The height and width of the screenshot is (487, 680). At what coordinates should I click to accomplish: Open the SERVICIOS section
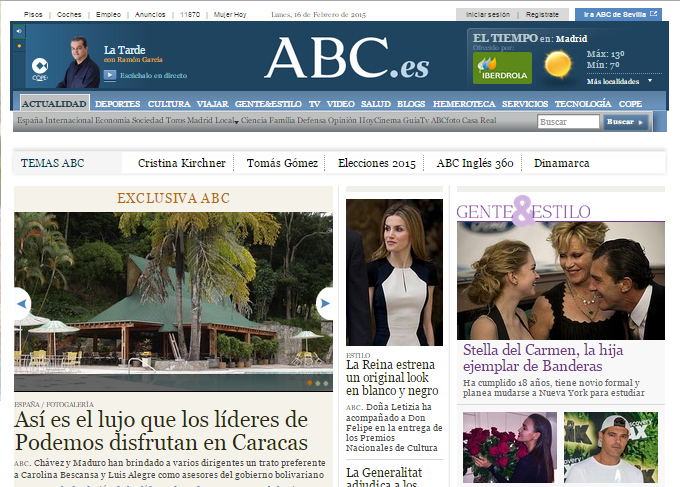click(525, 104)
